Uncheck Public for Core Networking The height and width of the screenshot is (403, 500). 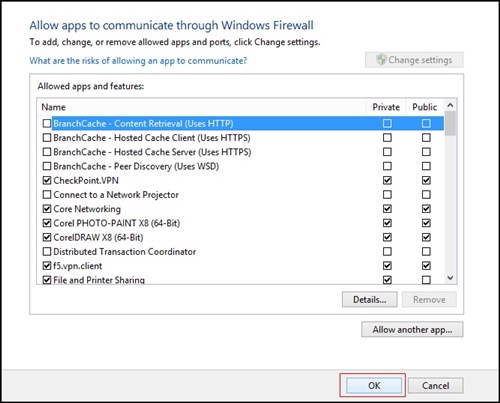[x=426, y=209]
